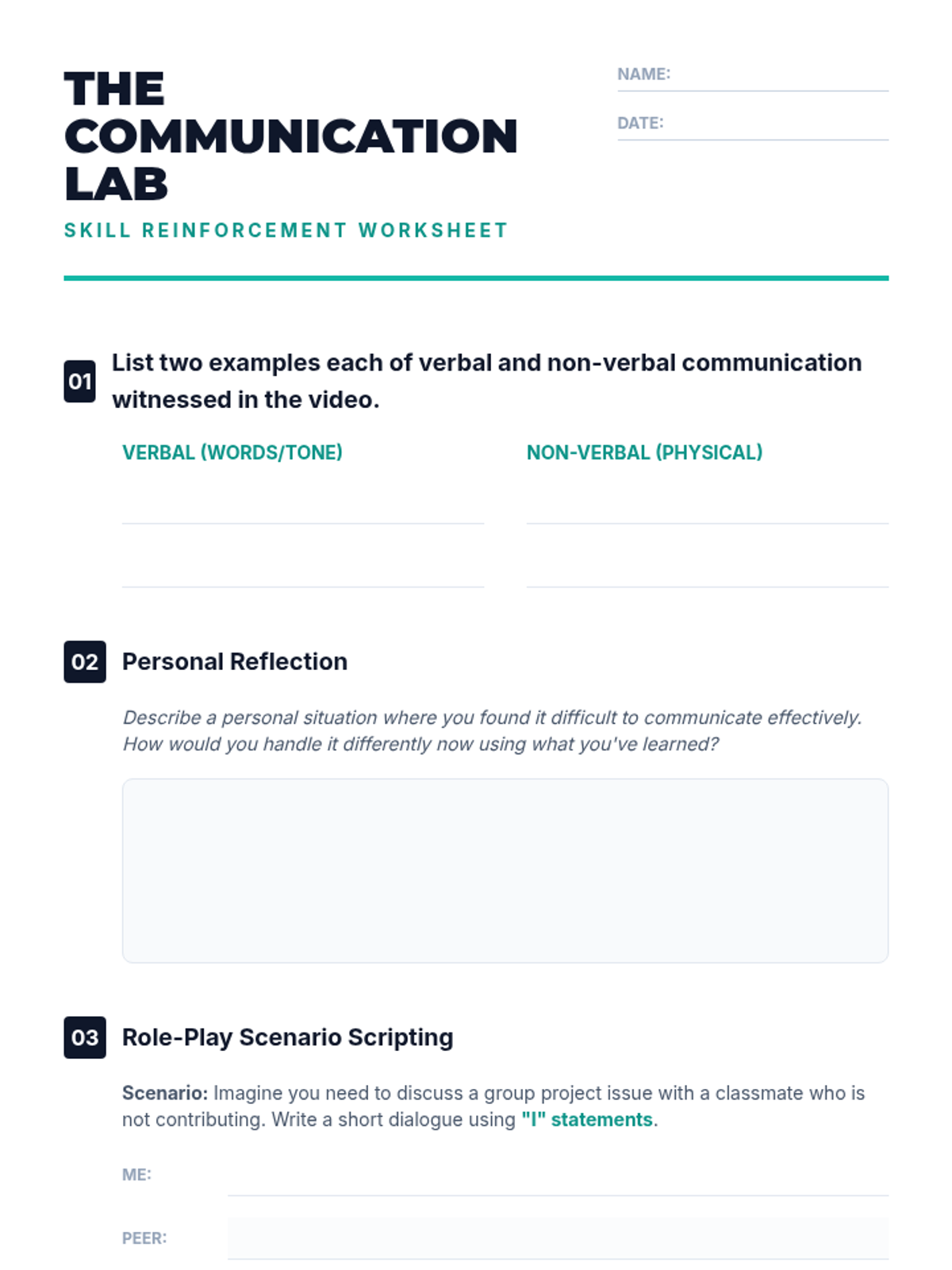952x1270 pixels.
Task: Click the 03 question number badge
Action: pos(85,1037)
